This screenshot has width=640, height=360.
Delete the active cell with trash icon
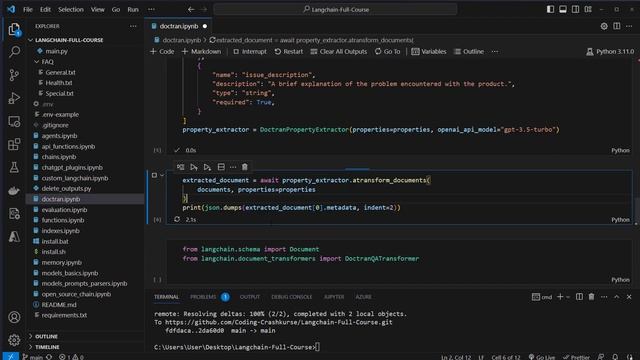pyautogui.click(x=244, y=167)
